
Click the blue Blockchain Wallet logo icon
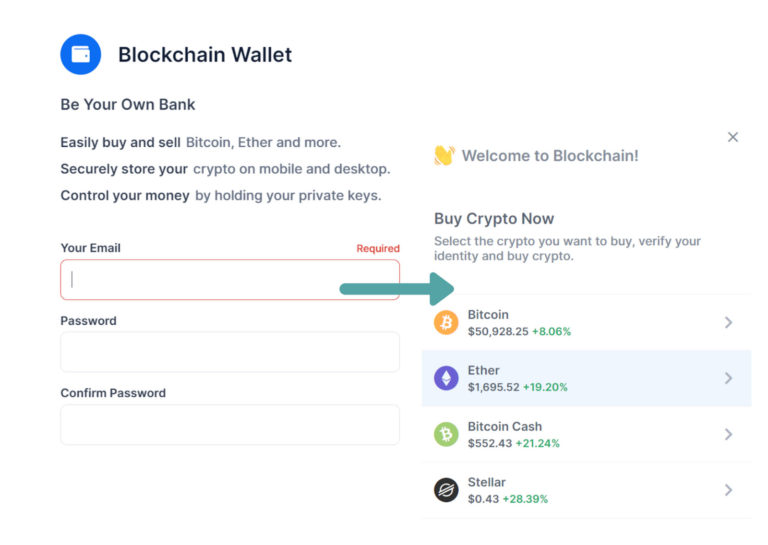coord(80,54)
